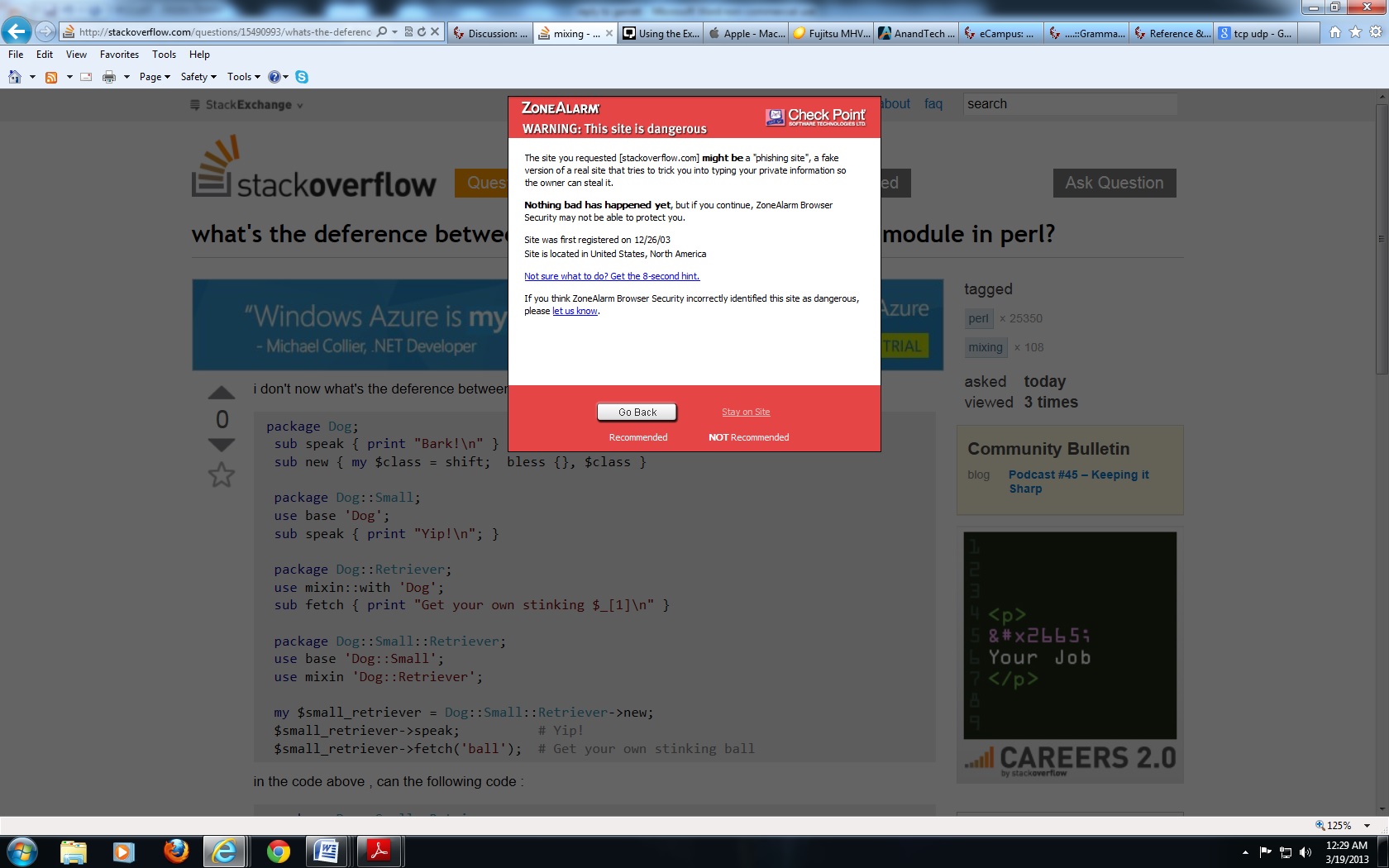Open Windows Media Player from taskbar
Image resolution: width=1389 pixels, height=868 pixels.
click(124, 851)
